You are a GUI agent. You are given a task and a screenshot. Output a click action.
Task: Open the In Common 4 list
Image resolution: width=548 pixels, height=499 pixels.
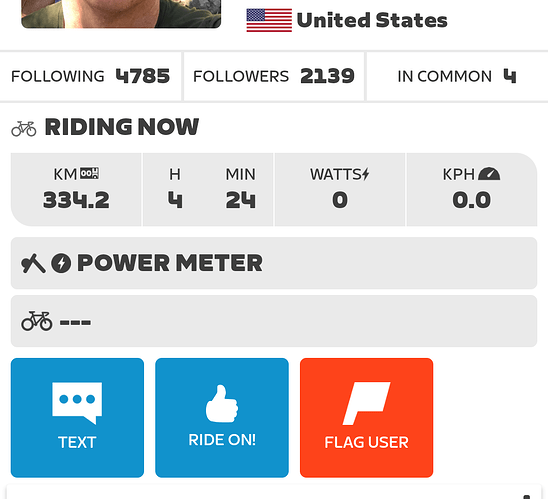click(457, 77)
